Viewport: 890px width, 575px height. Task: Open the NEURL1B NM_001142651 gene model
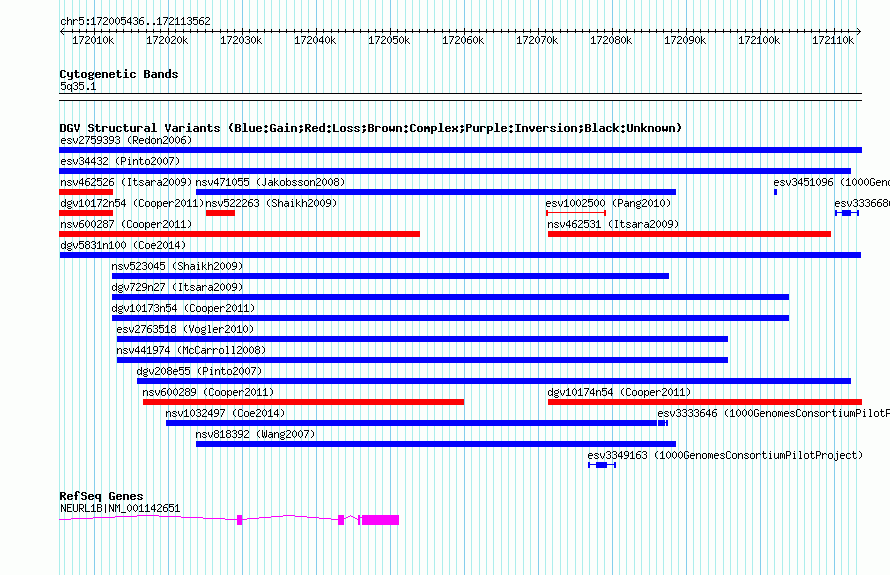tap(229, 519)
